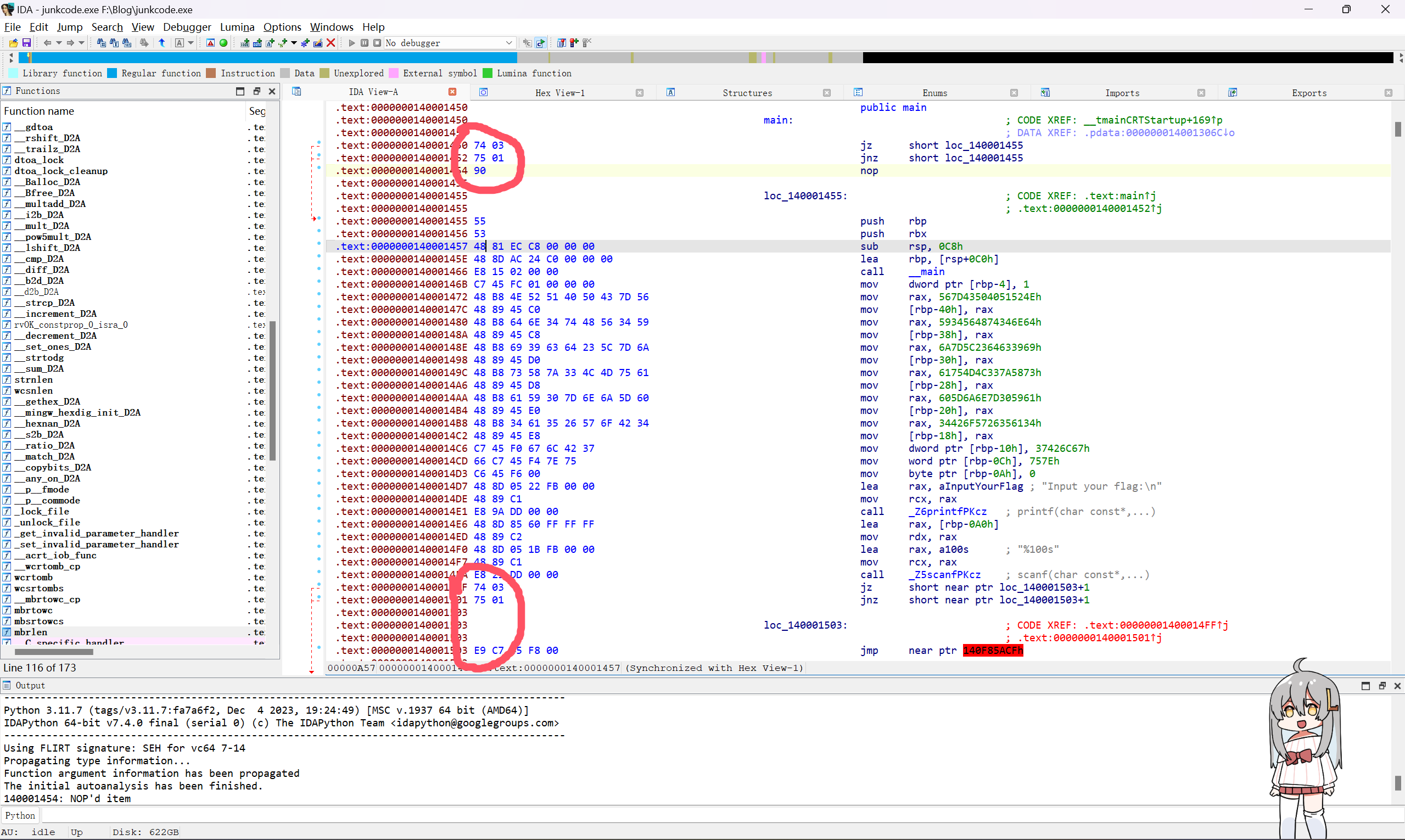Viewport: 1405px width, 840px height.
Task: Convert to code with the CODE plus icon
Action: pos(244,43)
